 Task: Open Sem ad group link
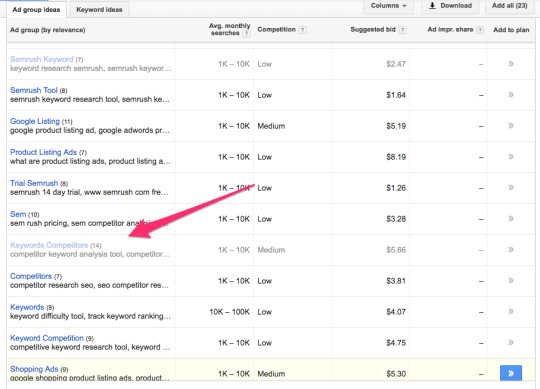18,214
